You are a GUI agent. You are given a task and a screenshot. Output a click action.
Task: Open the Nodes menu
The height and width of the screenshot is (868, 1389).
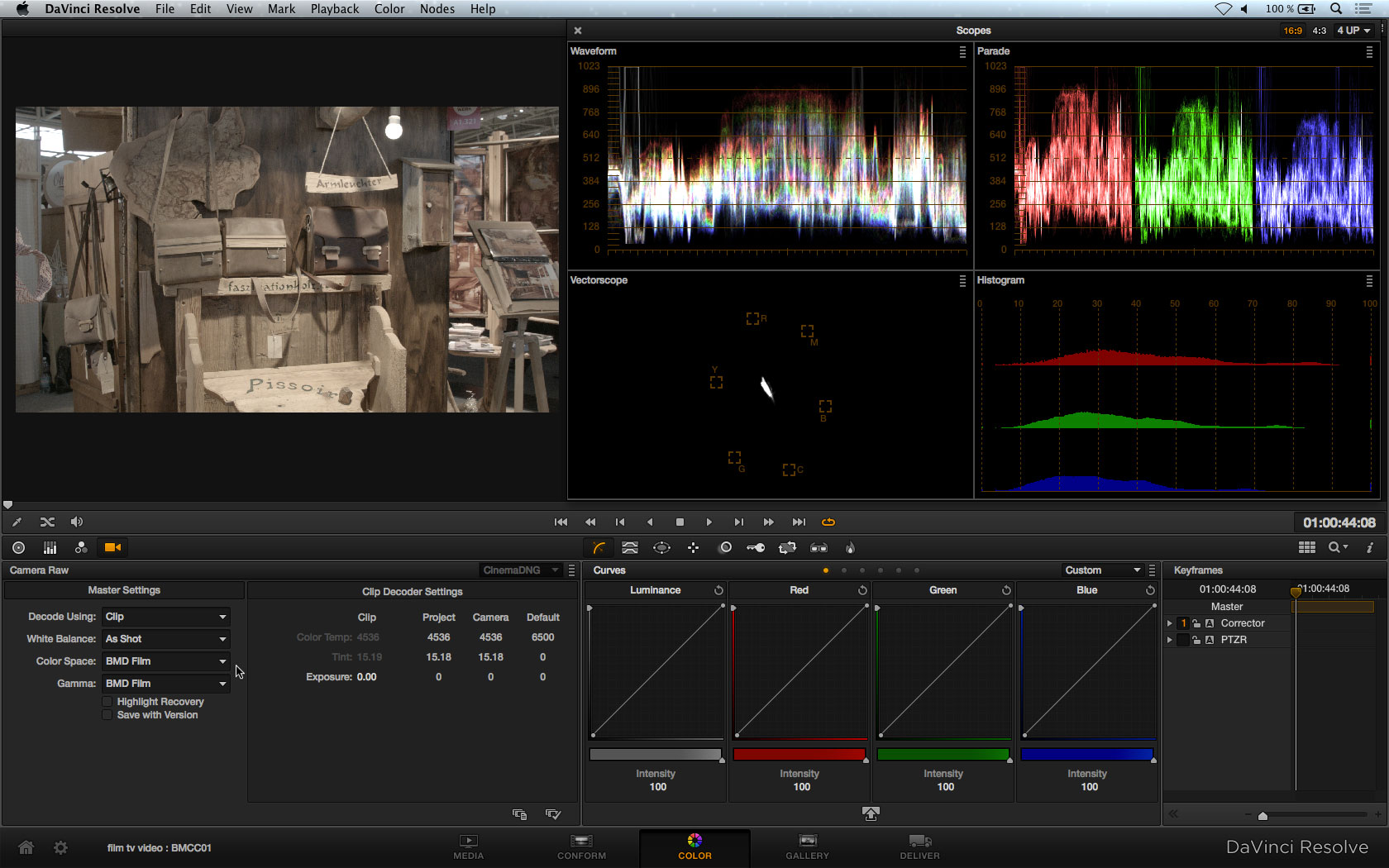click(437, 9)
